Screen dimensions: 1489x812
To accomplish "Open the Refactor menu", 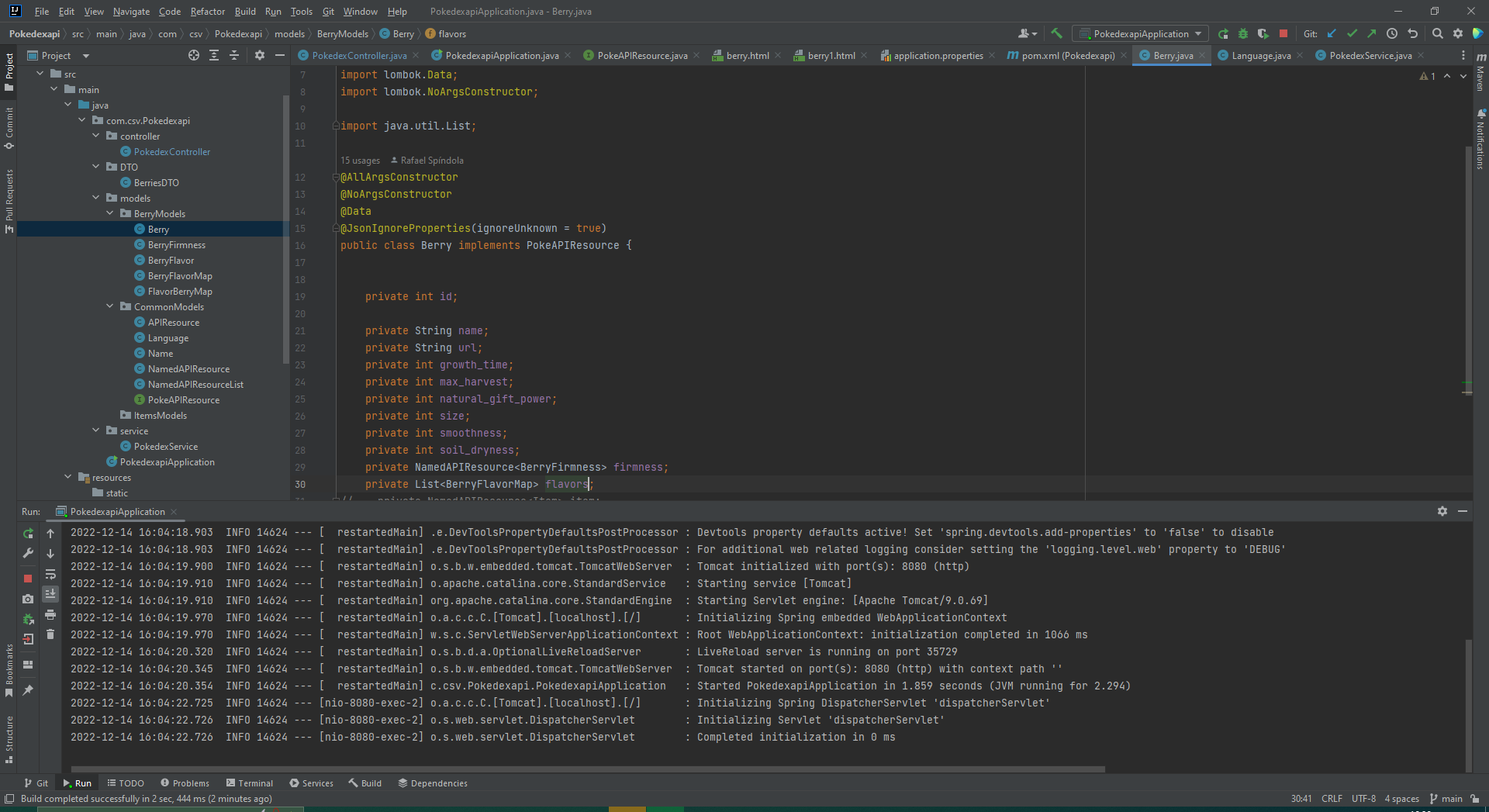I will pyautogui.click(x=207, y=12).
